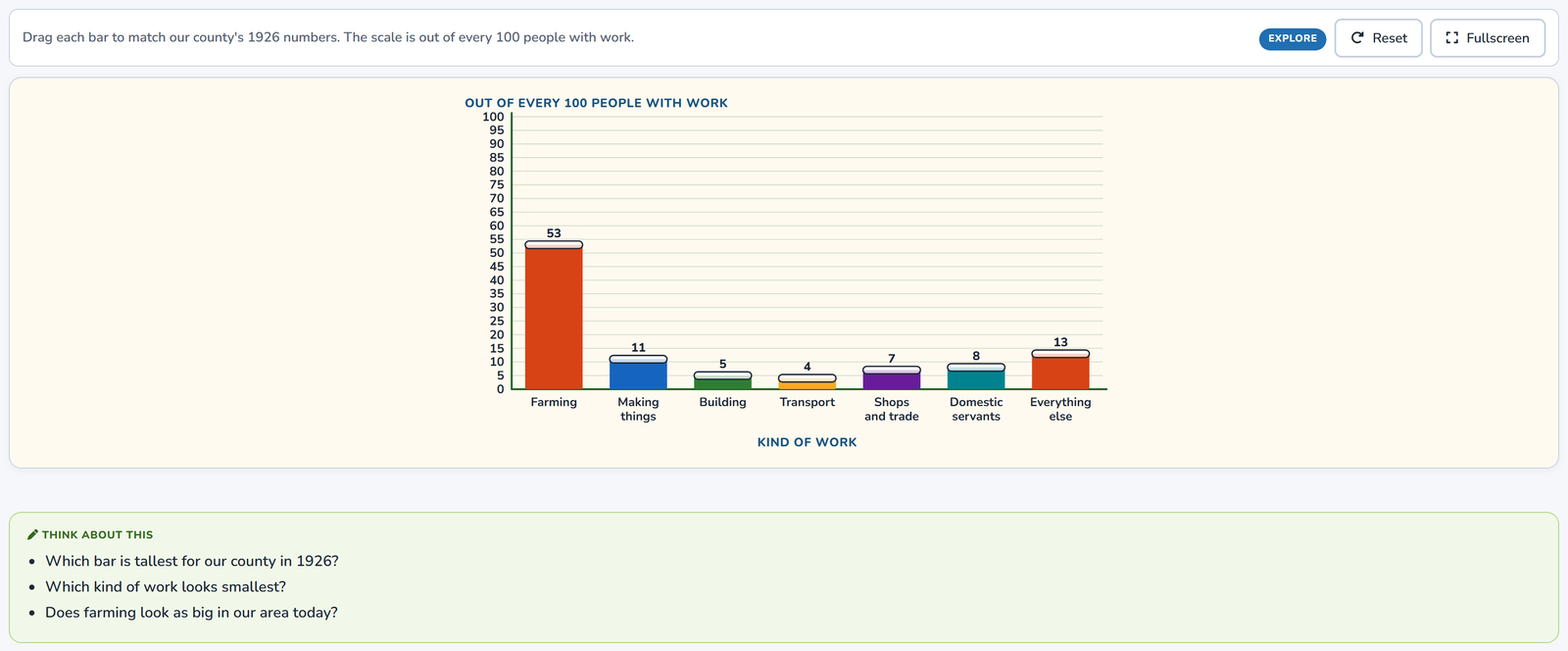Click the value 13 above Everything else
1568x651 pixels.
point(1060,342)
